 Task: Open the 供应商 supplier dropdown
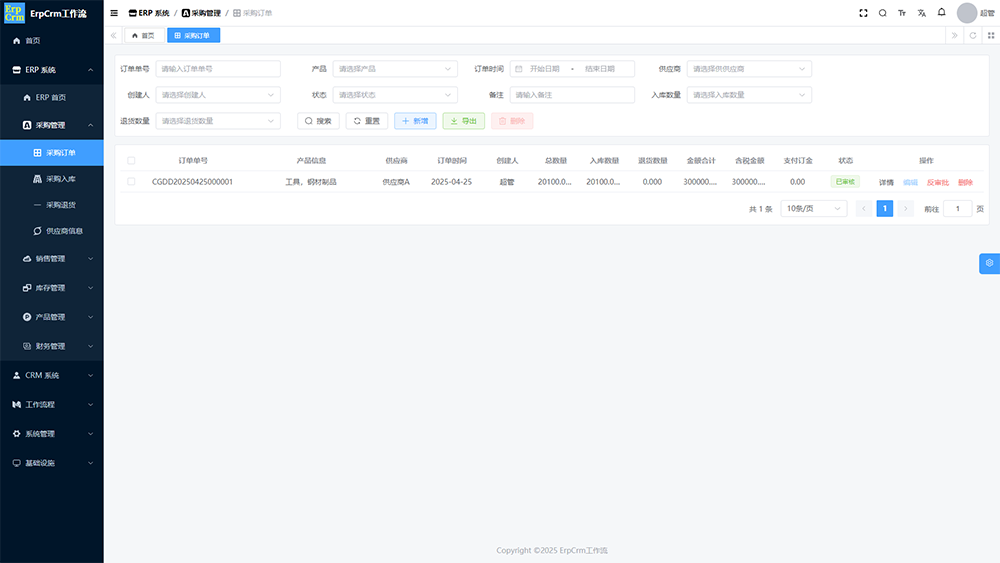coord(749,69)
